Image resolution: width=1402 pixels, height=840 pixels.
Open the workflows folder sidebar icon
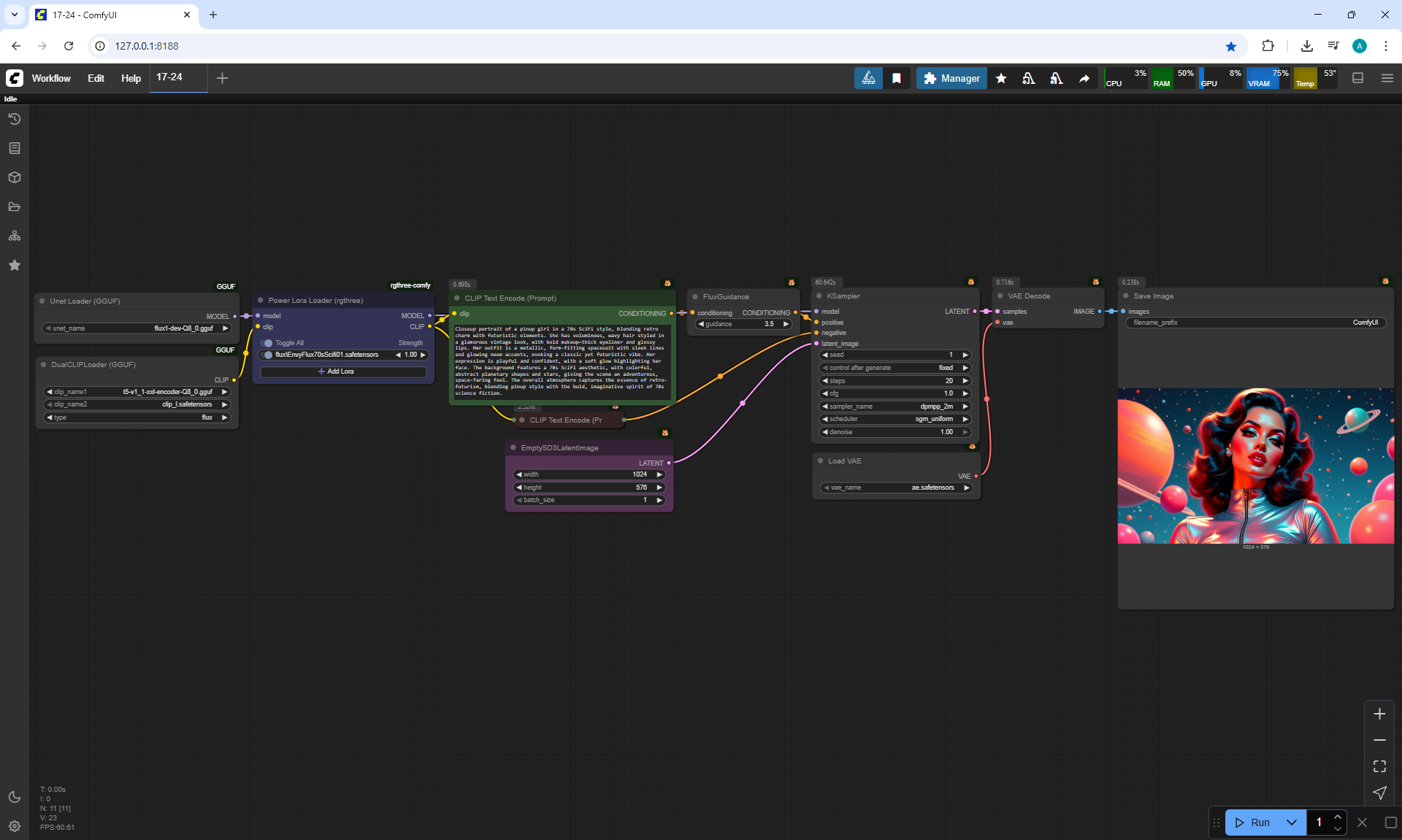pyautogui.click(x=15, y=207)
